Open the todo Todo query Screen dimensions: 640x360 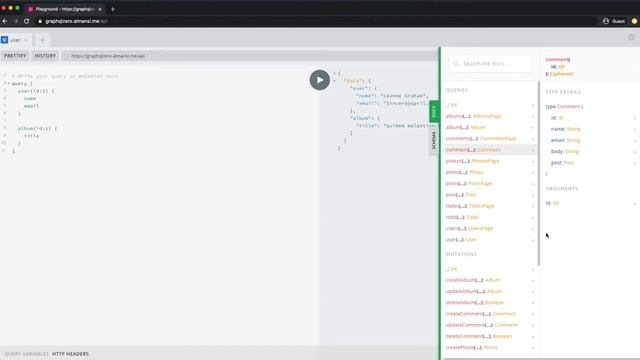[490, 217]
